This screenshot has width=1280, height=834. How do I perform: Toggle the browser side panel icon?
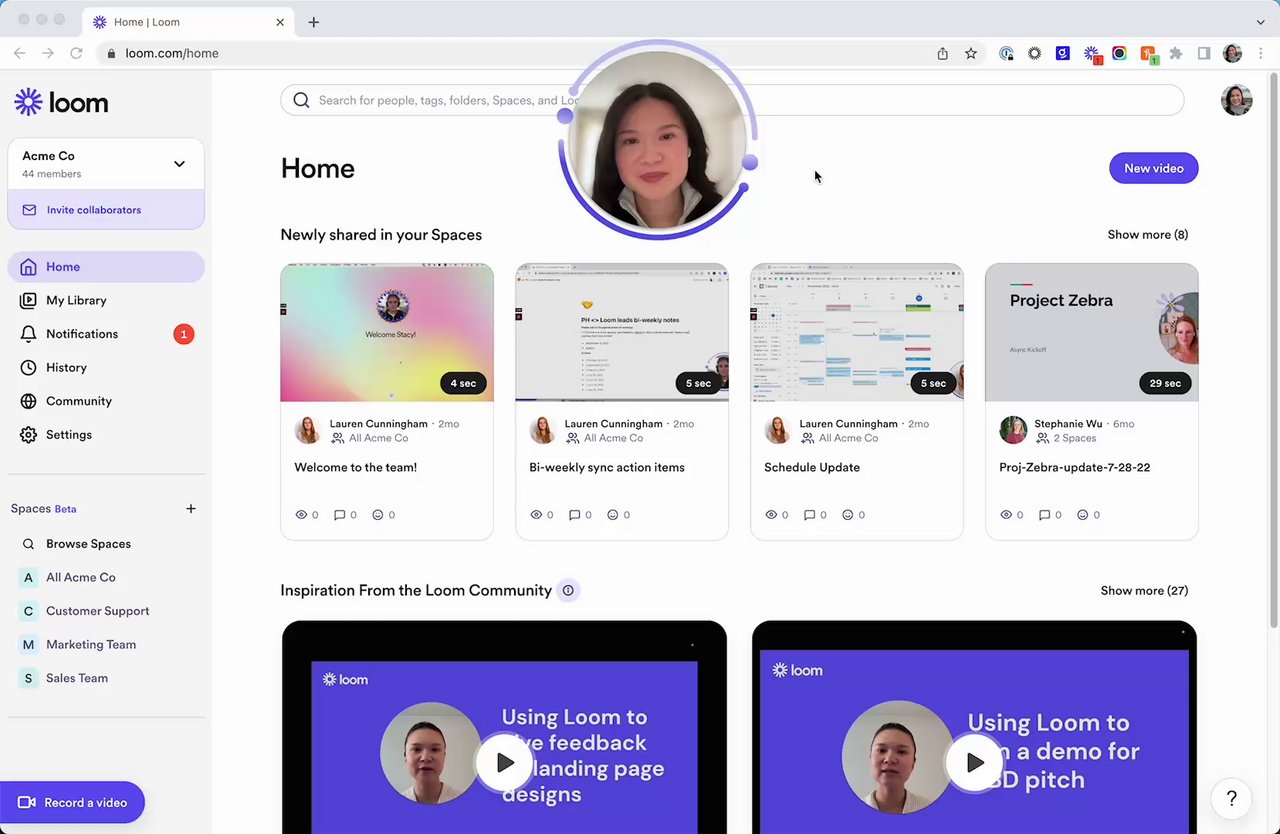(1204, 54)
